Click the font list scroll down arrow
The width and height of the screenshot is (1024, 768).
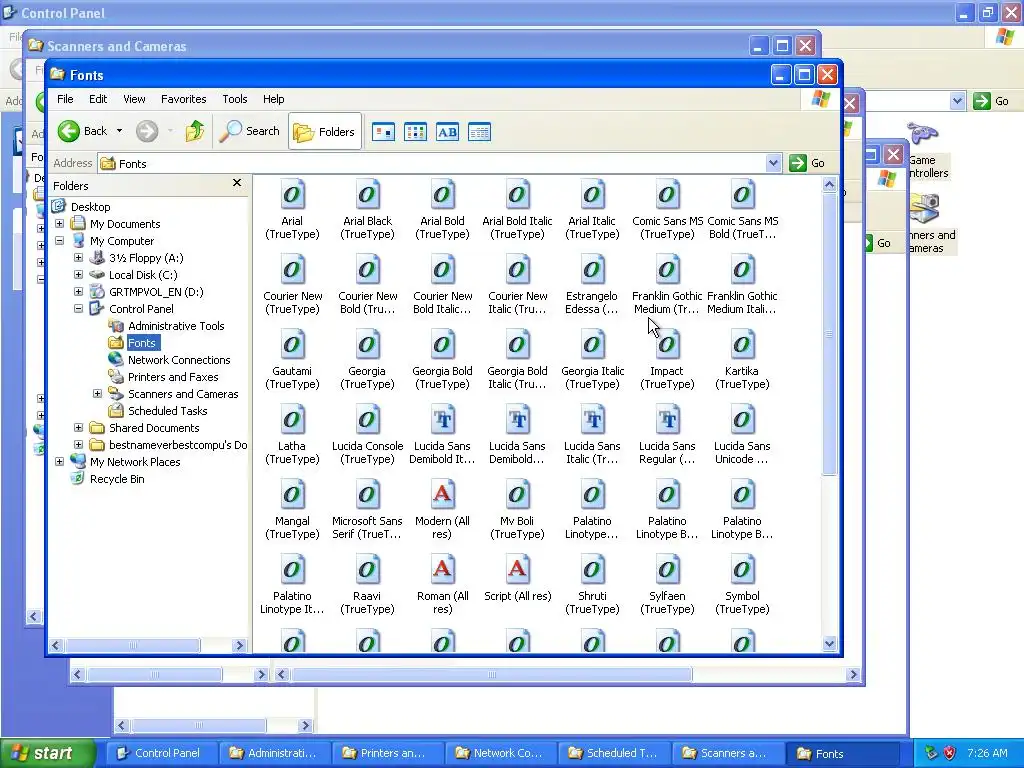coord(829,644)
